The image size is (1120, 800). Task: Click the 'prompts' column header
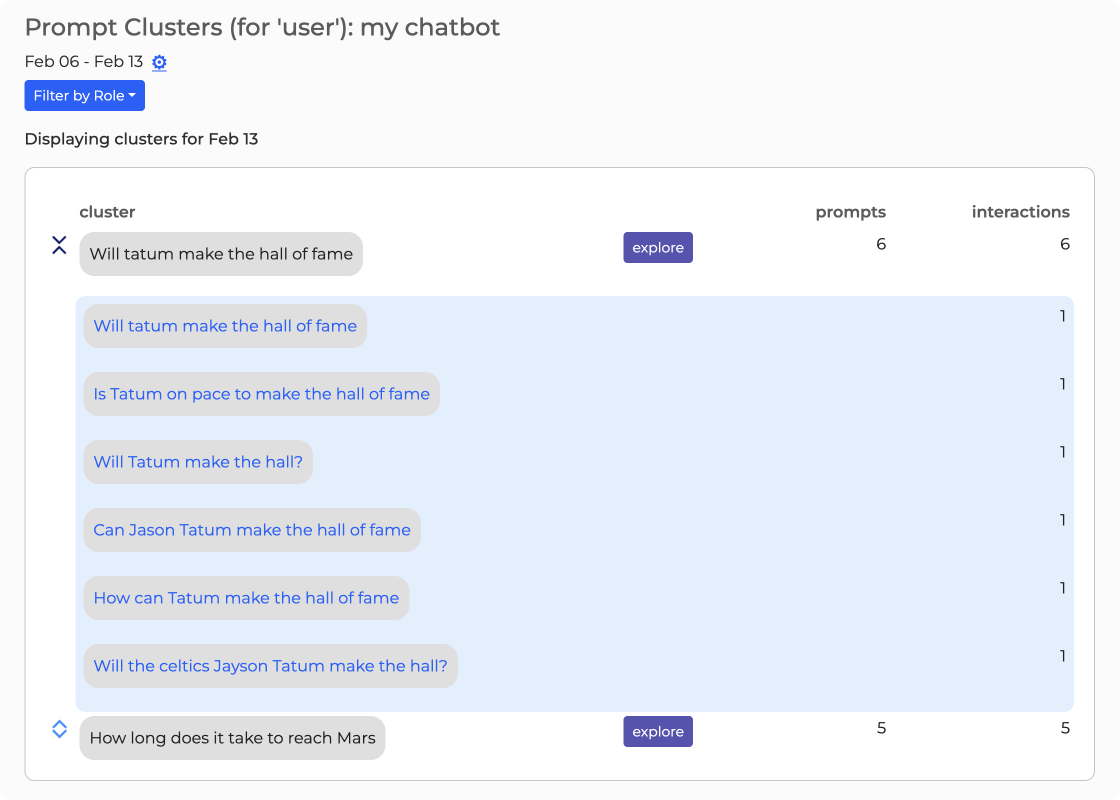click(850, 212)
